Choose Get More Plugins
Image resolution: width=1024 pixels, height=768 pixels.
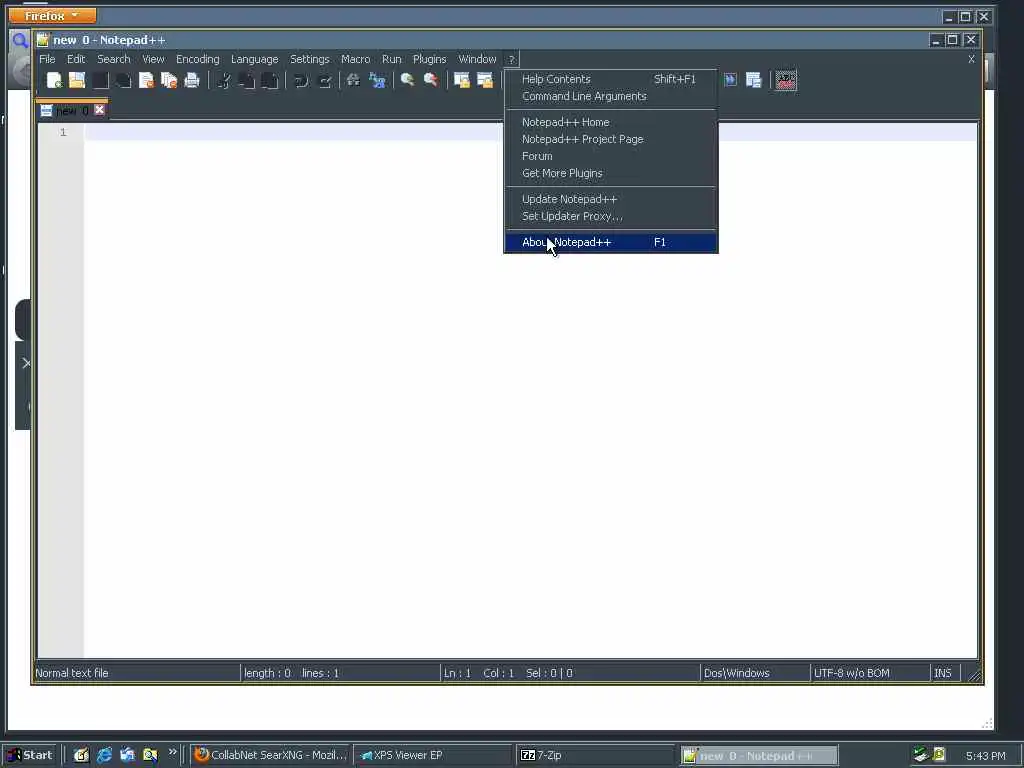tap(611, 173)
